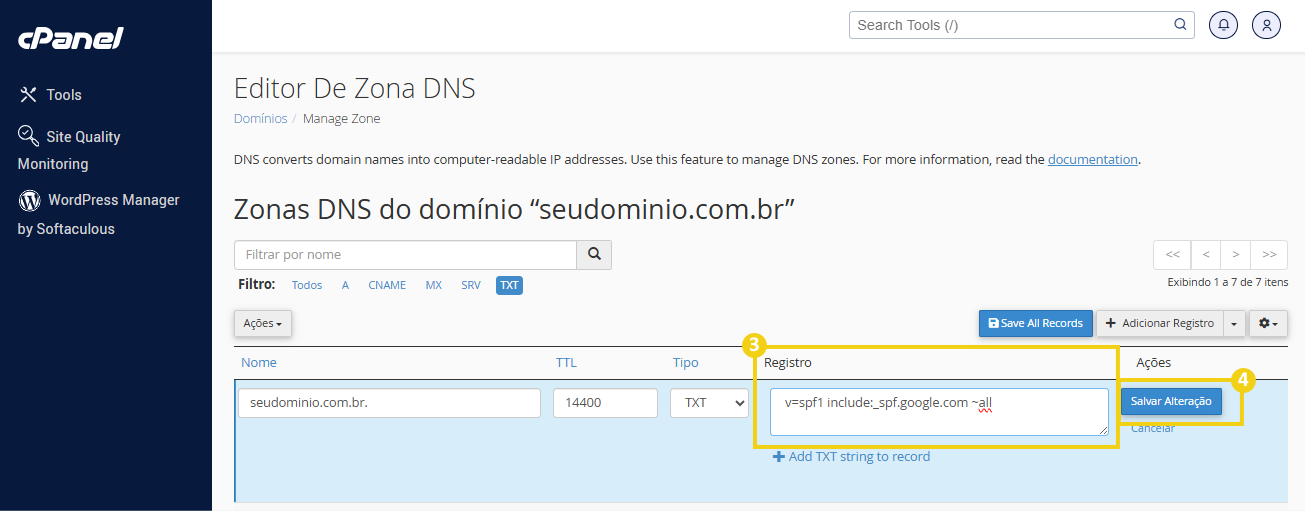Click the magnifier search button beside name filter
1305x511 pixels.
594,255
